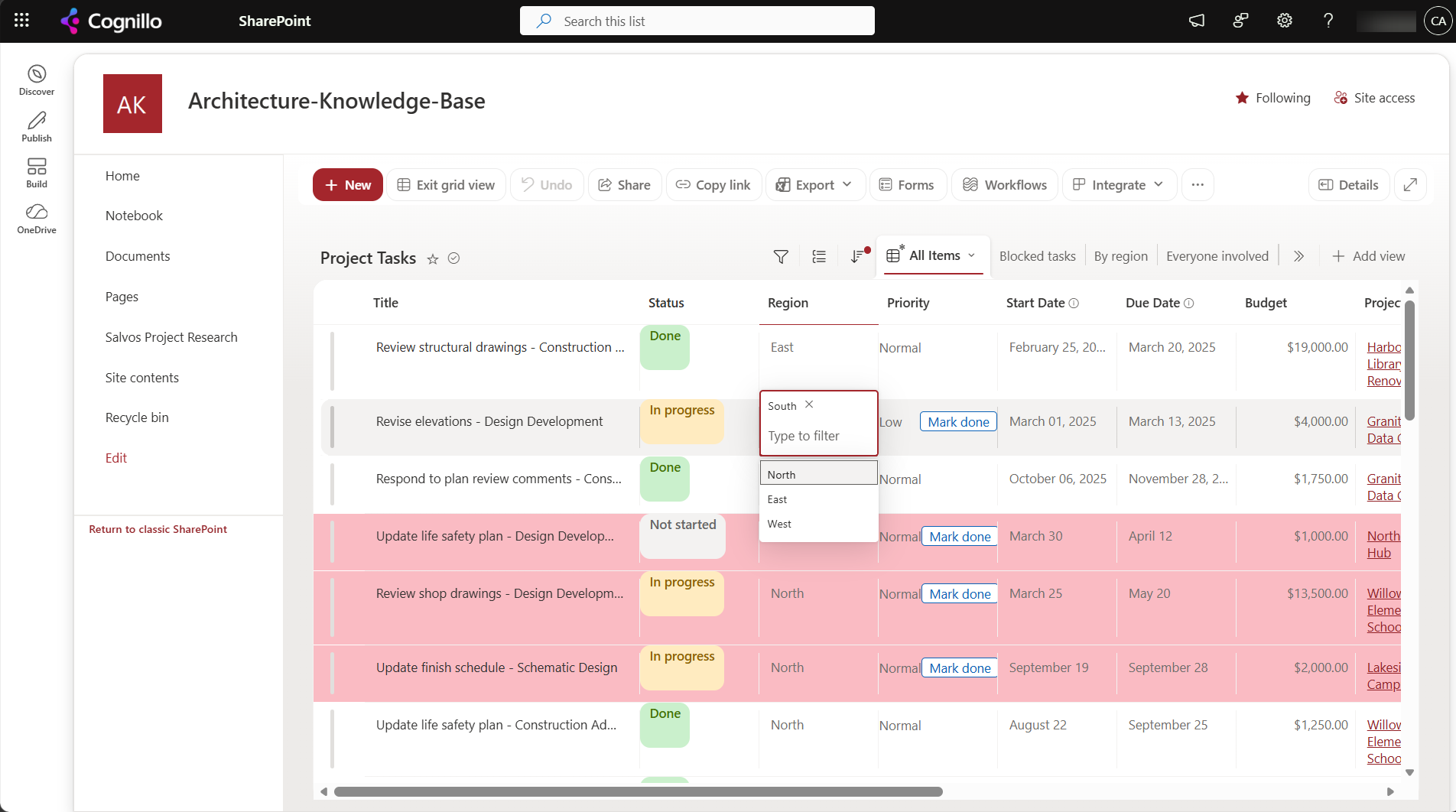The image size is (1456, 812).
Task: Open the filter pane funnel icon
Action: (781, 257)
